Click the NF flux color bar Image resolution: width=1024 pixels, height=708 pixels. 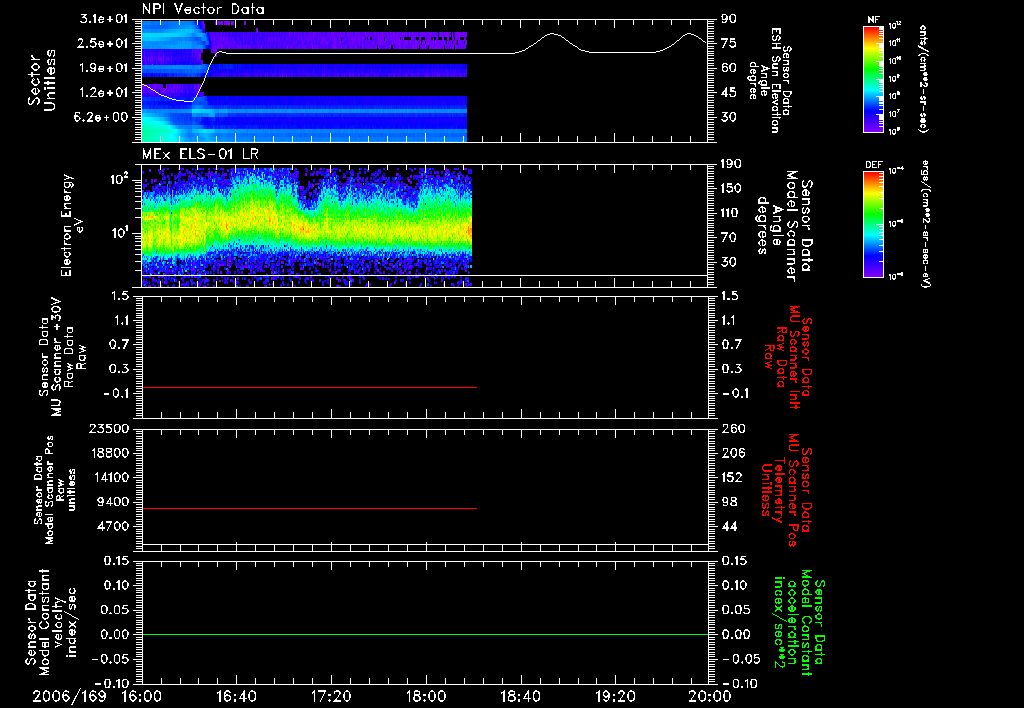pyautogui.click(x=874, y=78)
